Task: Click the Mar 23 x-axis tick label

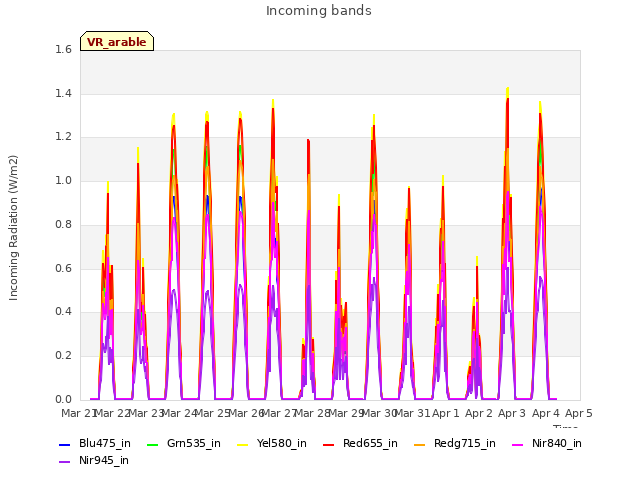Action: coord(146,413)
